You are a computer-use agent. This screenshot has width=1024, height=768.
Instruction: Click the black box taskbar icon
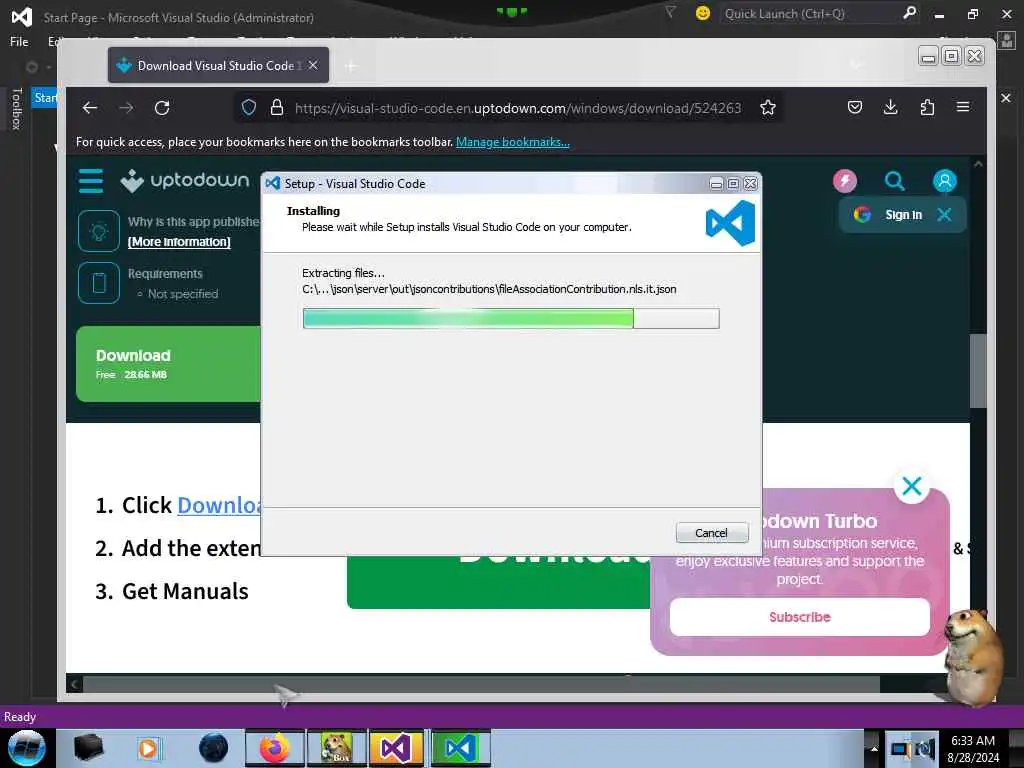coord(88,748)
